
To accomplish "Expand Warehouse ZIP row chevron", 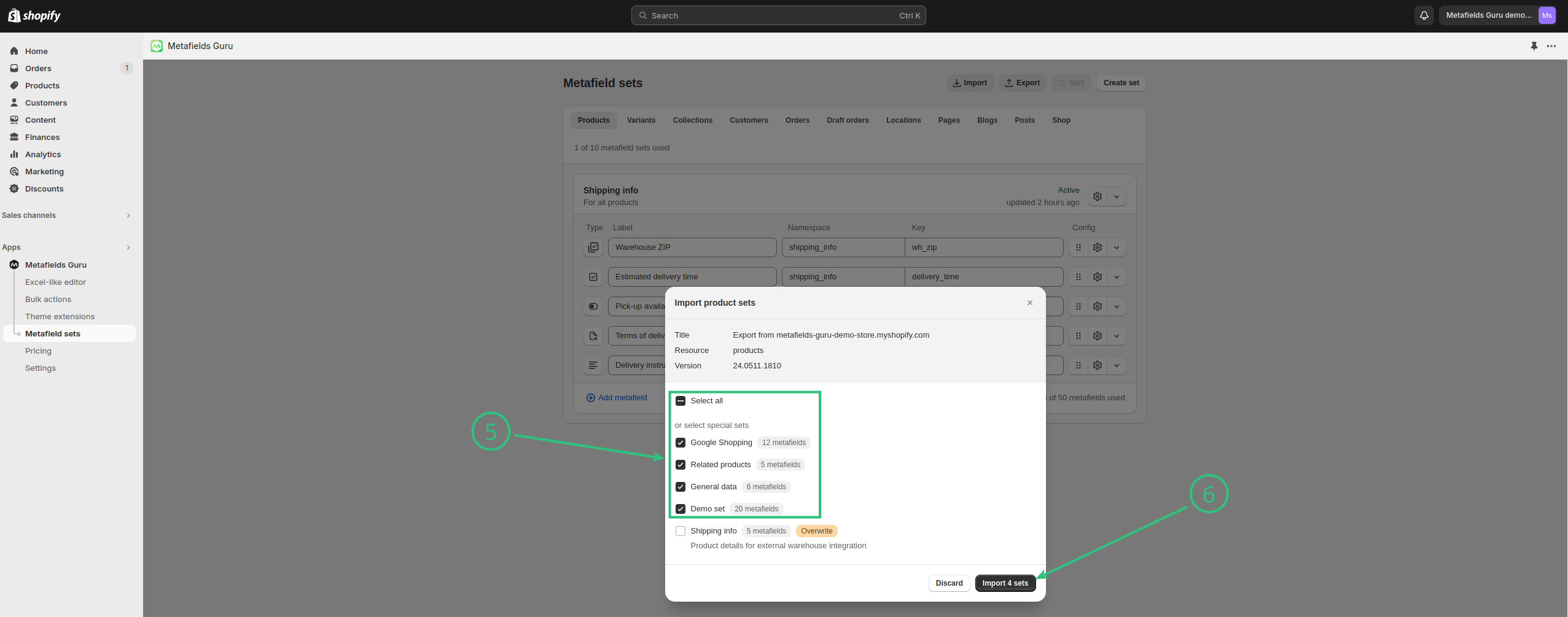I will 1116,247.
